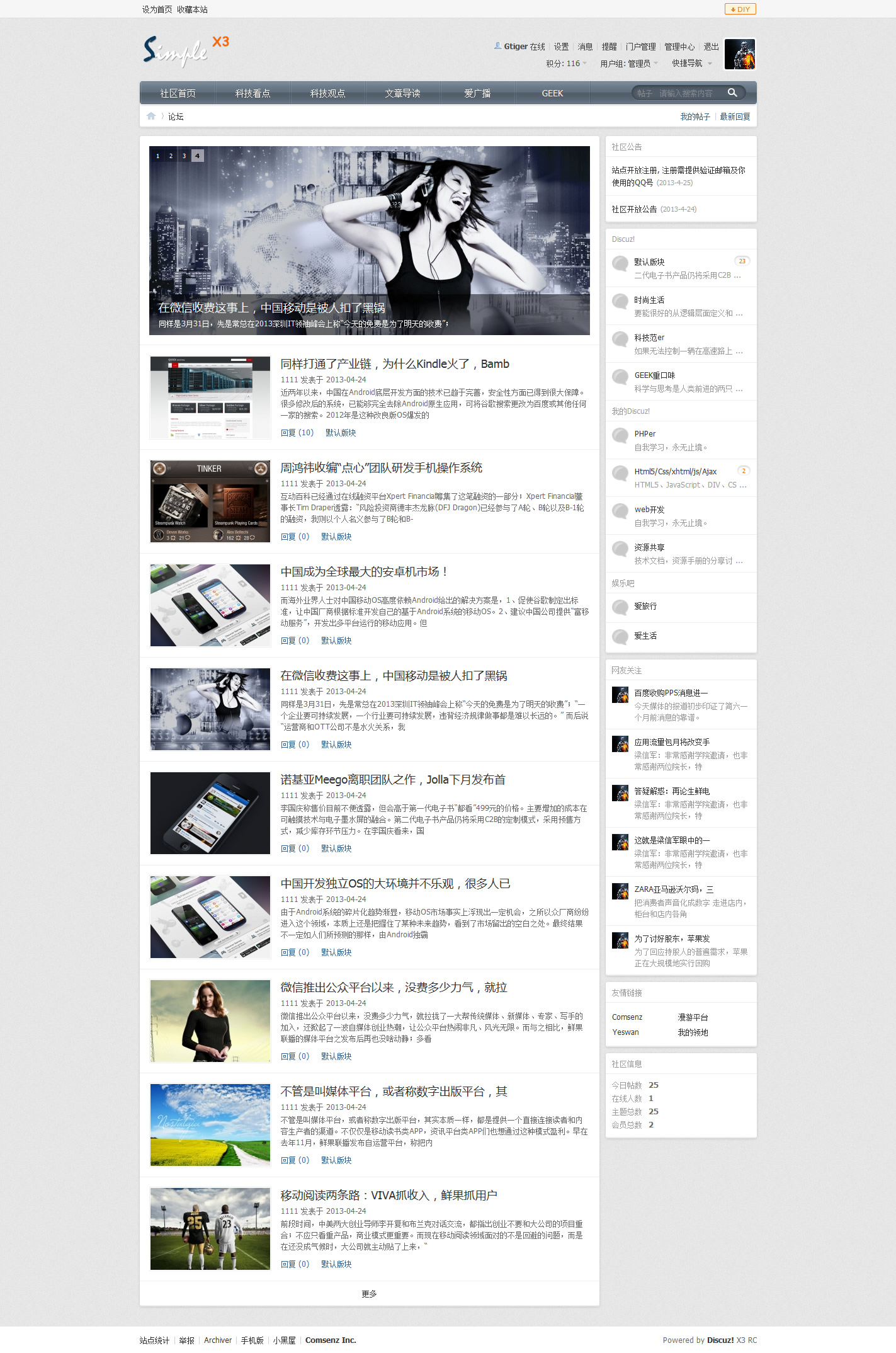Screen dimensions: 896x1353
Task: Open 我的帖子 link
Action: 695,117
